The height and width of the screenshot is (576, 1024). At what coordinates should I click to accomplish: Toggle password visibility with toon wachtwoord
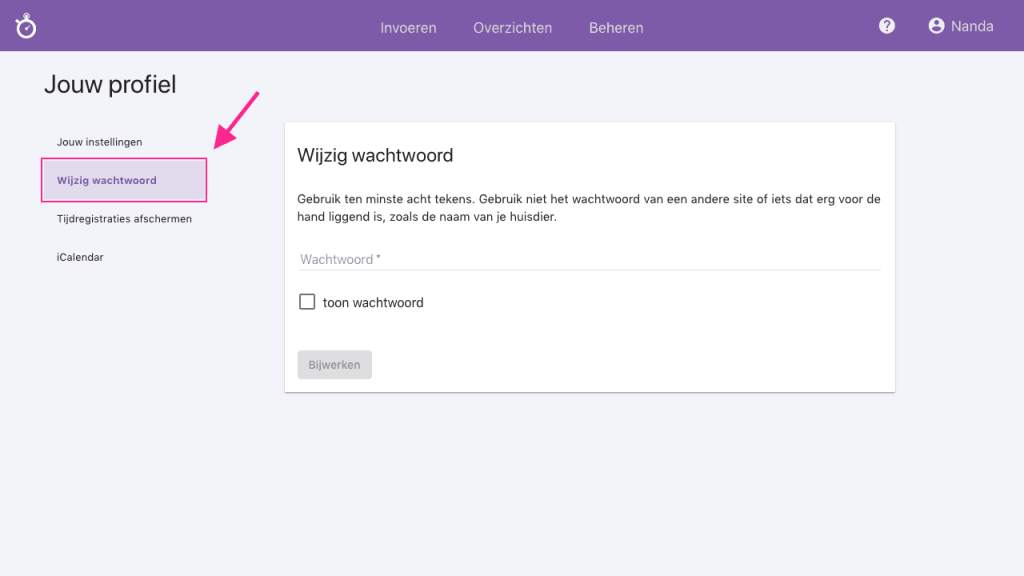tap(307, 301)
